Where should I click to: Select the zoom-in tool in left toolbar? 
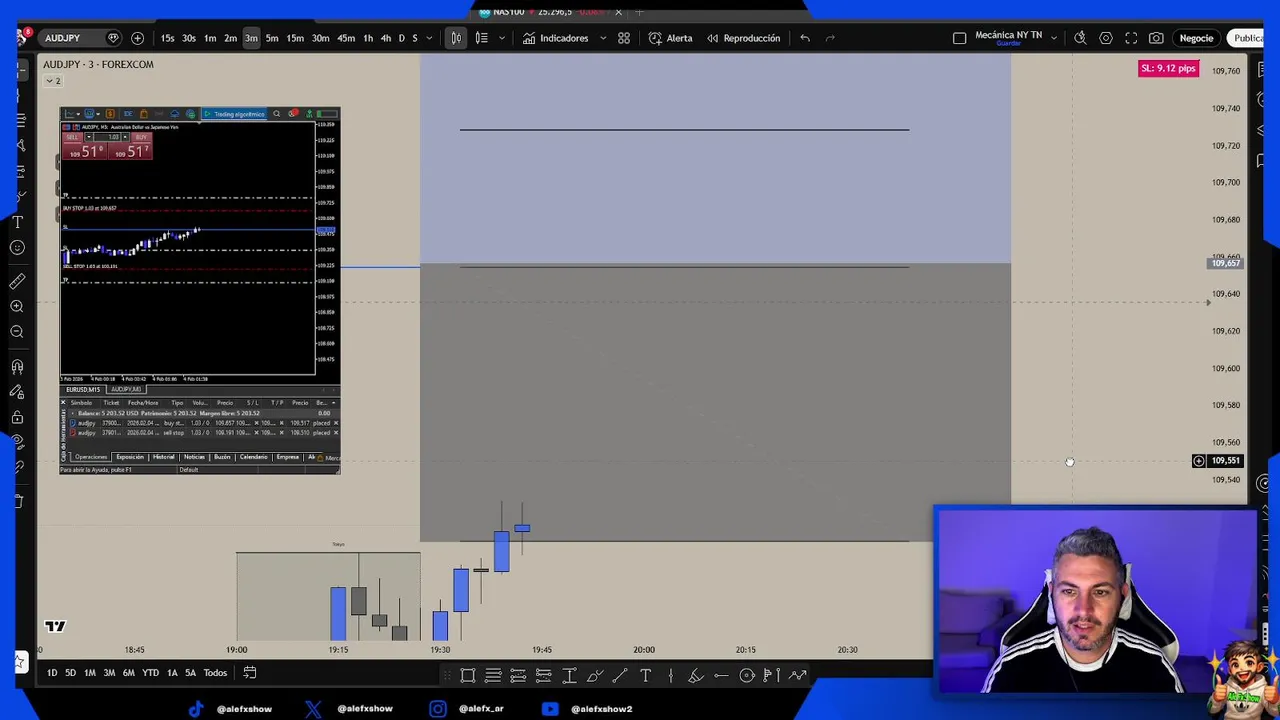coord(17,307)
